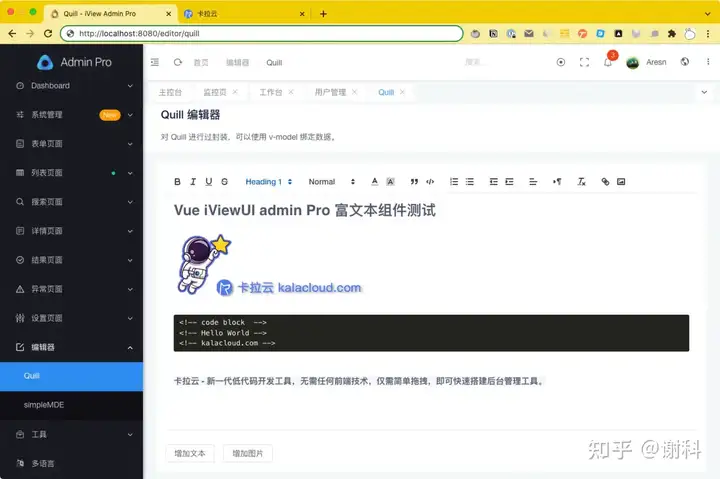This screenshot has width=720, height=479.
Task: Open the tabs overflow dropdown arrow
Action: (x=704, y=92)
